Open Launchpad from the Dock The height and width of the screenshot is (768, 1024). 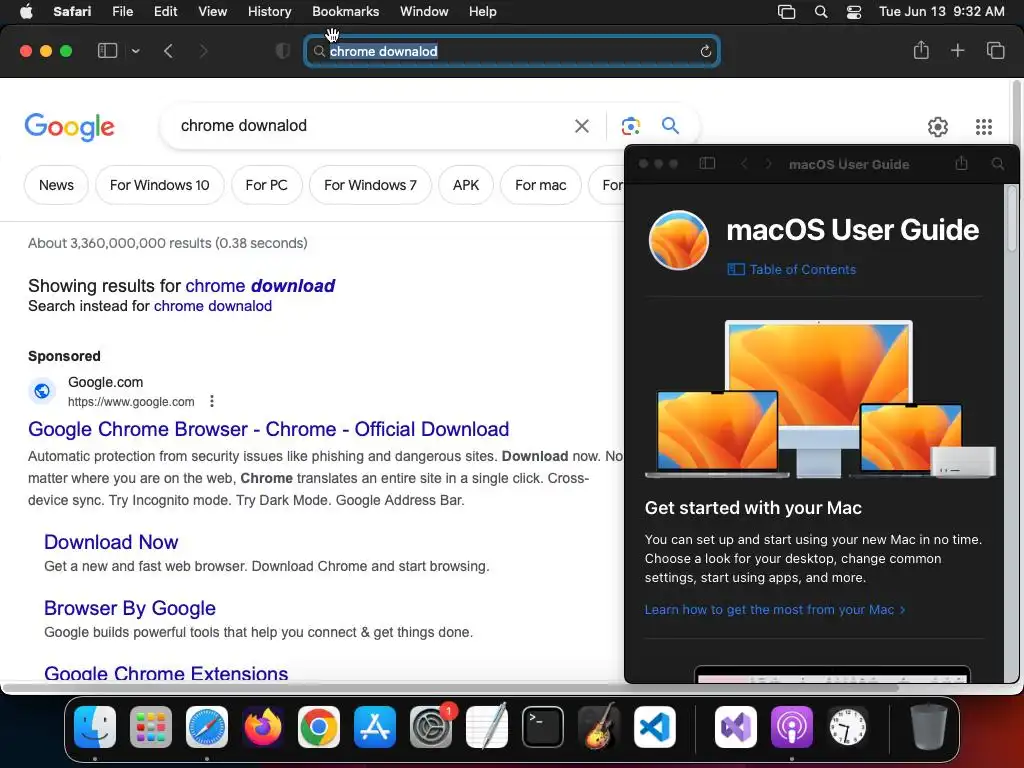151,727
